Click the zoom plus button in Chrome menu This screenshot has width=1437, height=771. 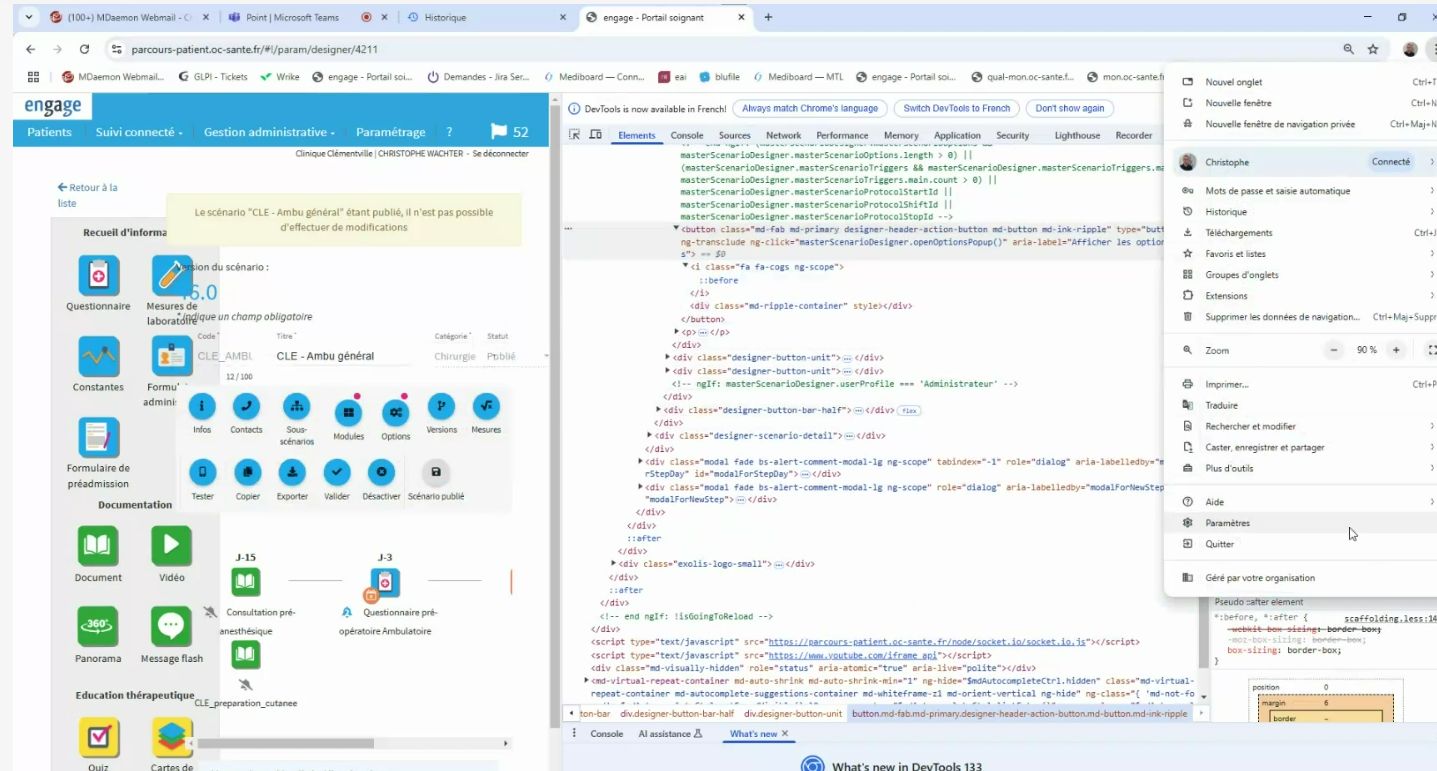(1396, 350)
